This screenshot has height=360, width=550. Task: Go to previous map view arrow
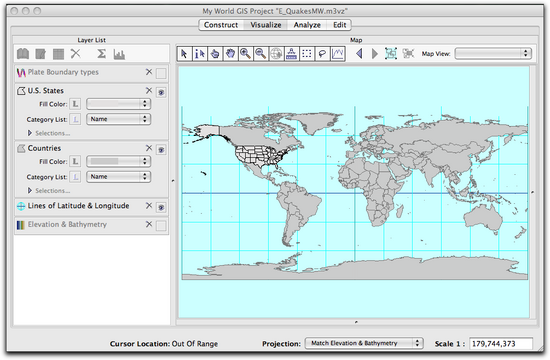(x=359, y=54)
